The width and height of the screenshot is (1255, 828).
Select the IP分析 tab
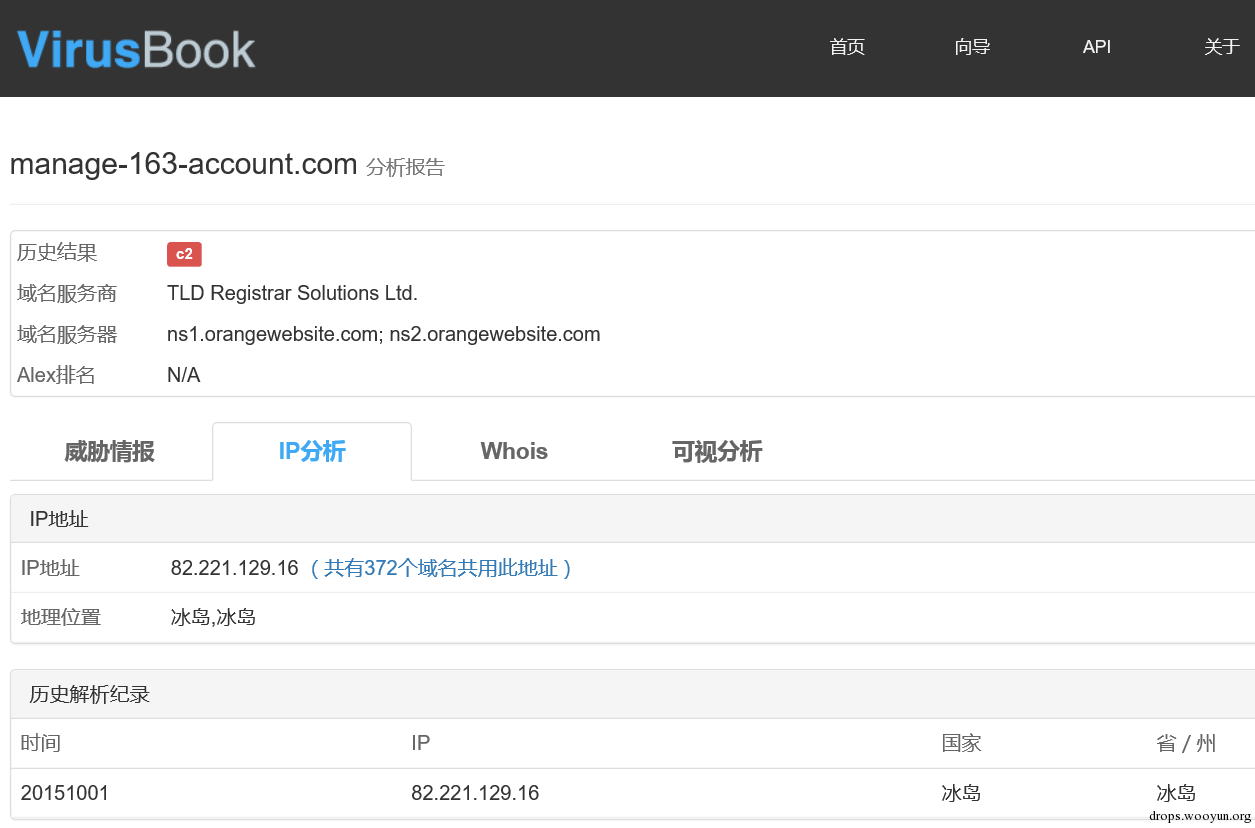coord(312,452)
